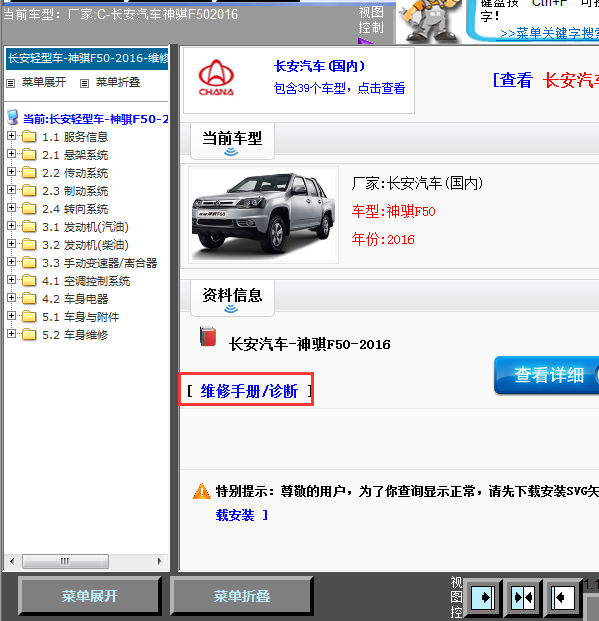The image size is (599, 621).
Task: Expand the 2.2 传动系统 tree node
Action: point(11,171)
